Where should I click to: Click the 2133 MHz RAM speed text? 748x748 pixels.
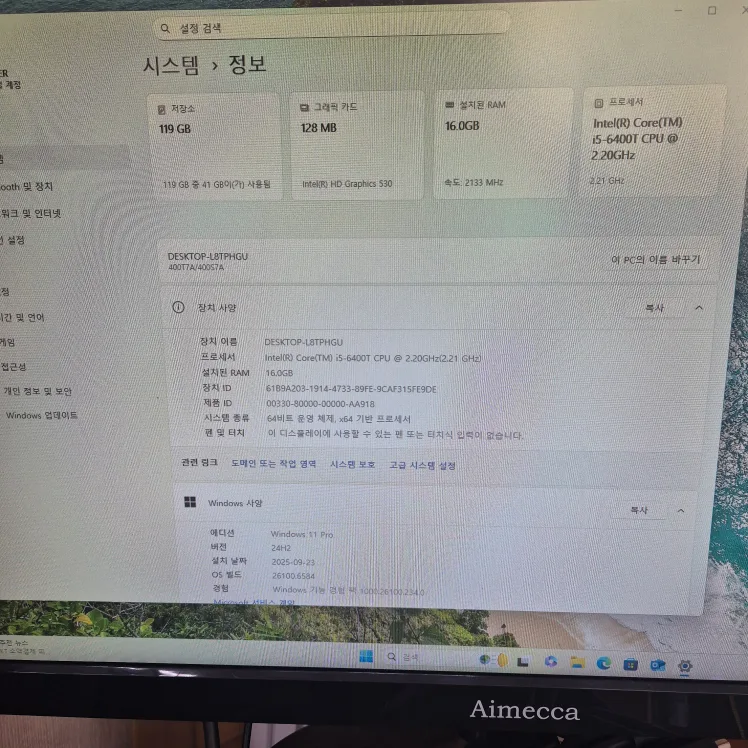(473, 182)
